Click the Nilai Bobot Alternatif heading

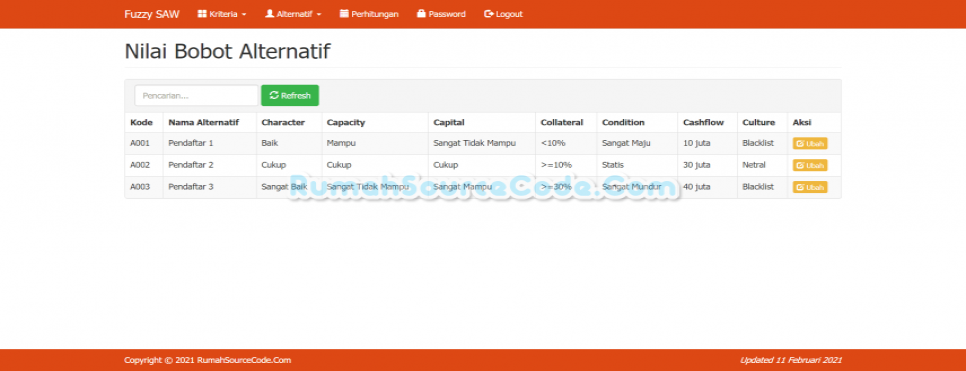[227, 51]
